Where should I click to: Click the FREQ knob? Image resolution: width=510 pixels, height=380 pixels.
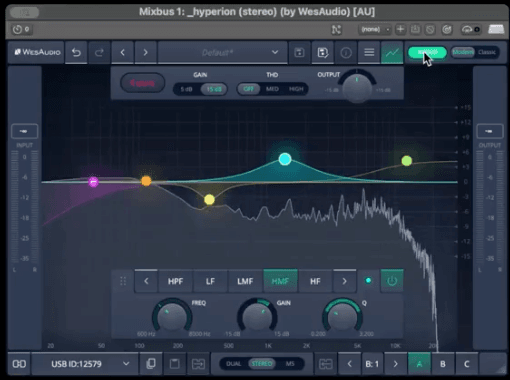tap(172, 317)
